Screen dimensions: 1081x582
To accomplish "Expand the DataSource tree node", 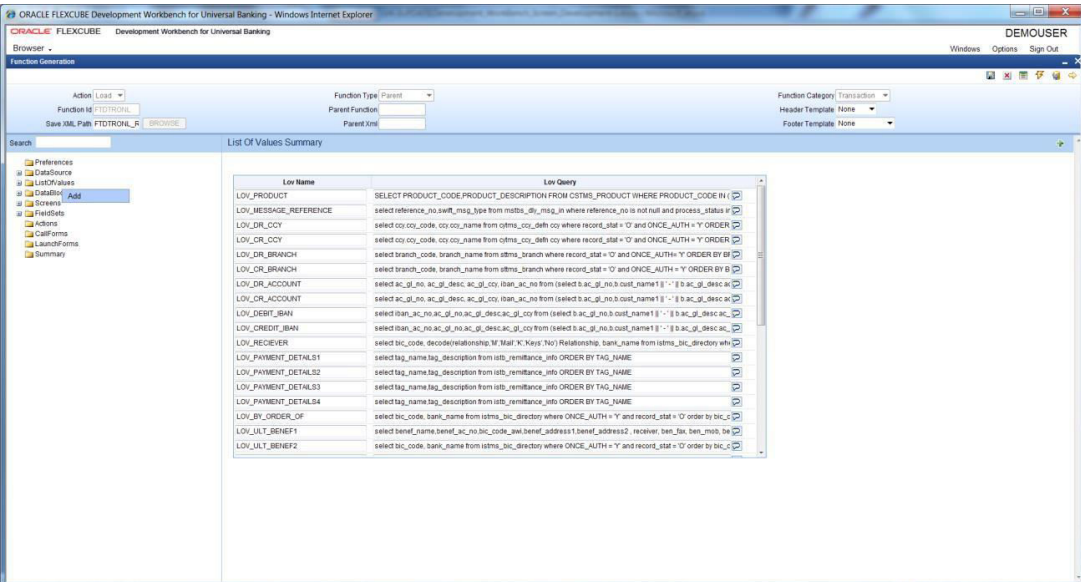I will 19,173.
